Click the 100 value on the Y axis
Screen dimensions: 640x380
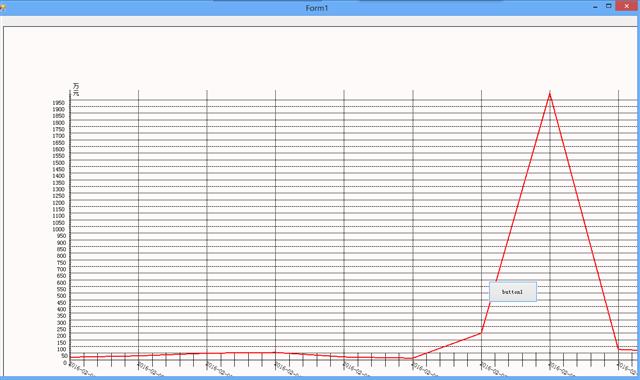pos(61,349)
